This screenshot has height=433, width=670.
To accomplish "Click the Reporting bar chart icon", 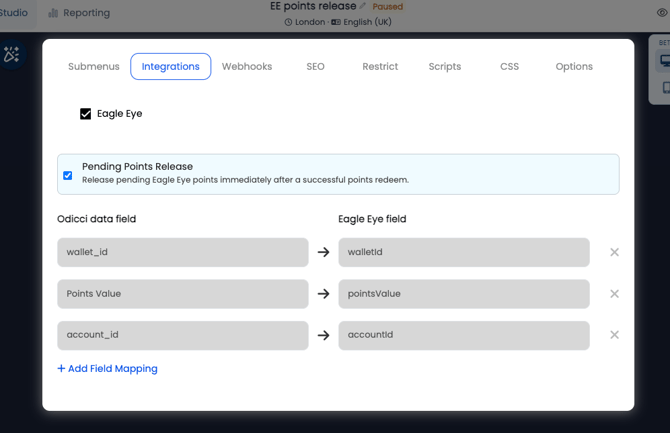I will point(53,13).
